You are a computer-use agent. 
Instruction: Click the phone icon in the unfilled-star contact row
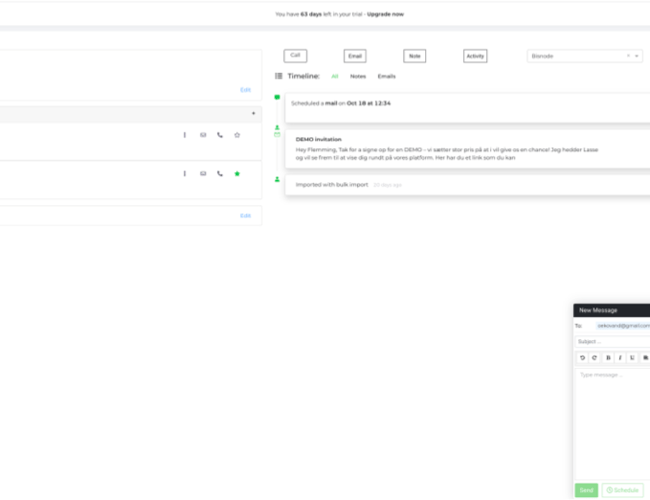[x=220, y=135]
